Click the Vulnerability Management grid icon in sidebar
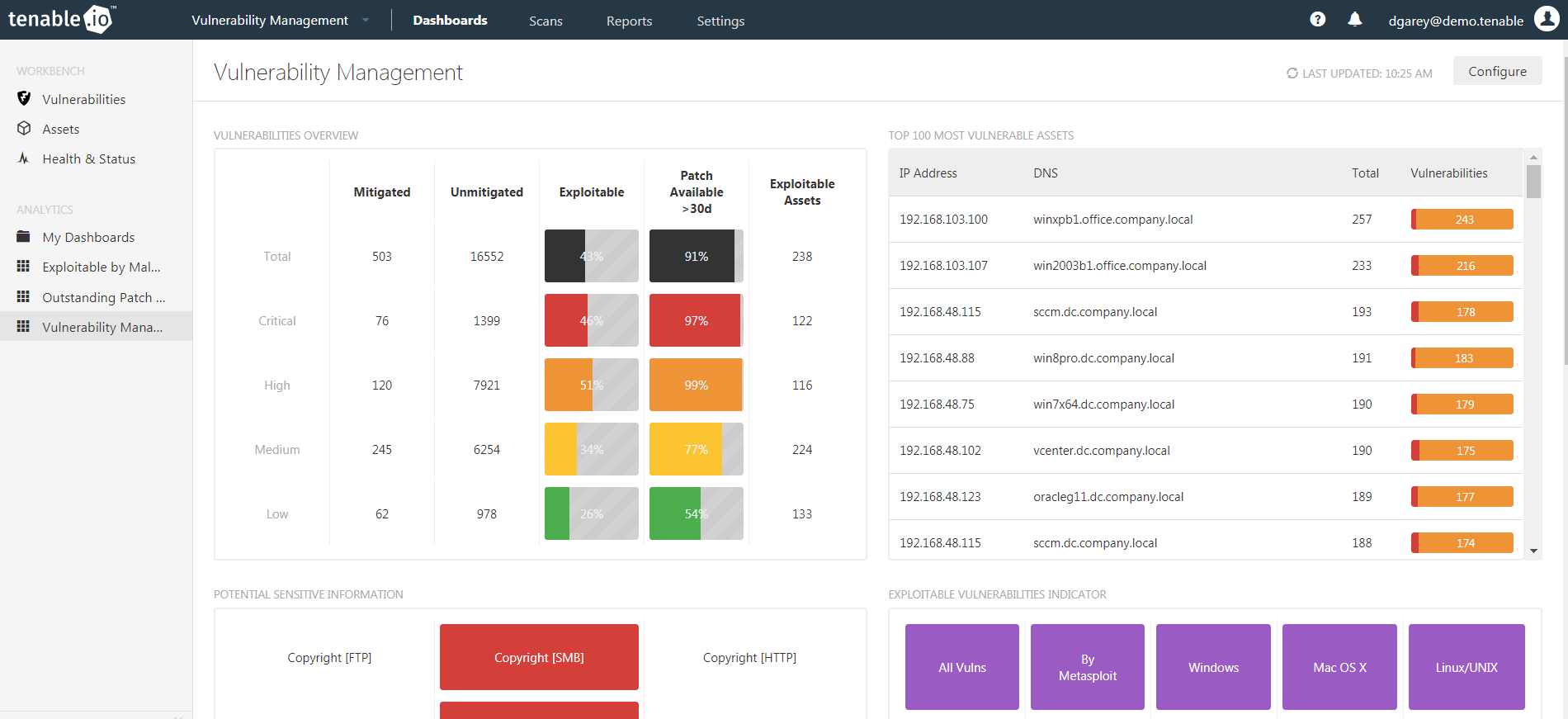The width and height of the screenshot is (1568, 719). tap(24, 326)
